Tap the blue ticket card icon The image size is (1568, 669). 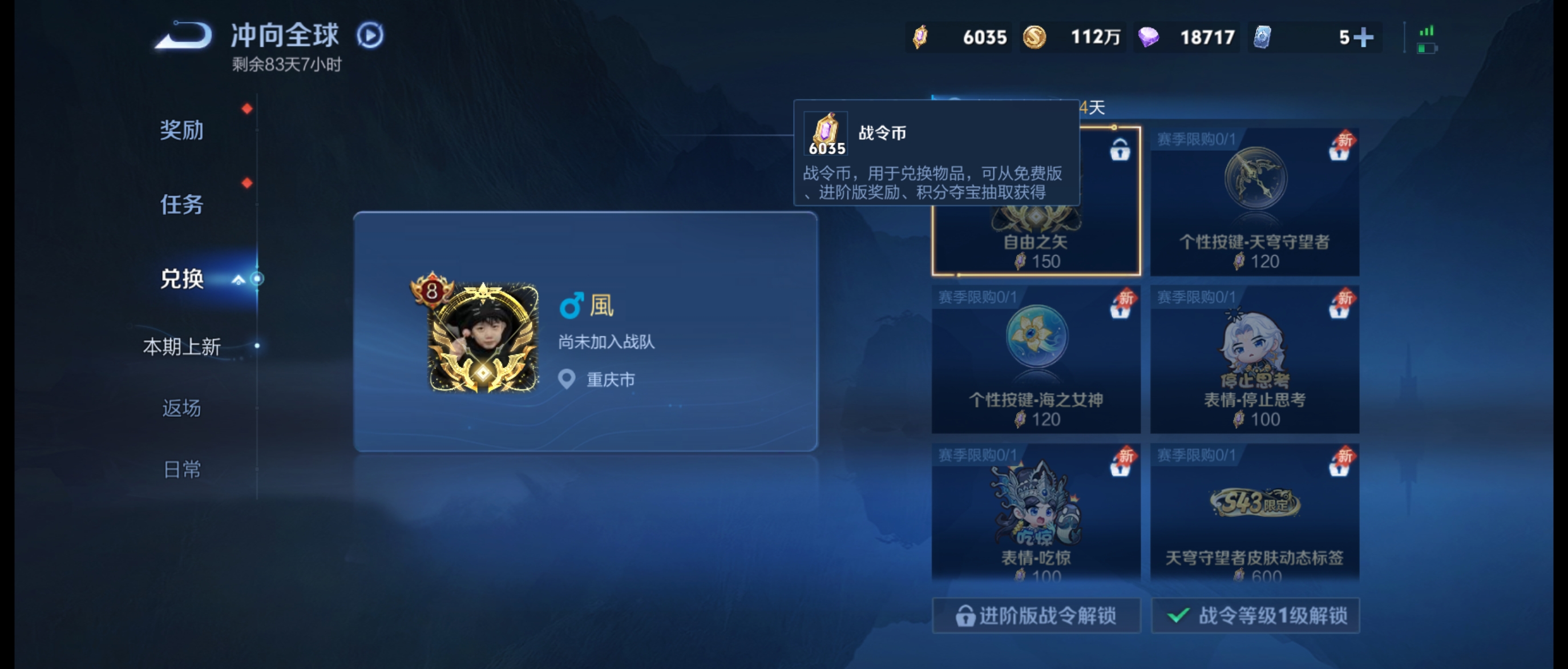tap(1262, 37)
